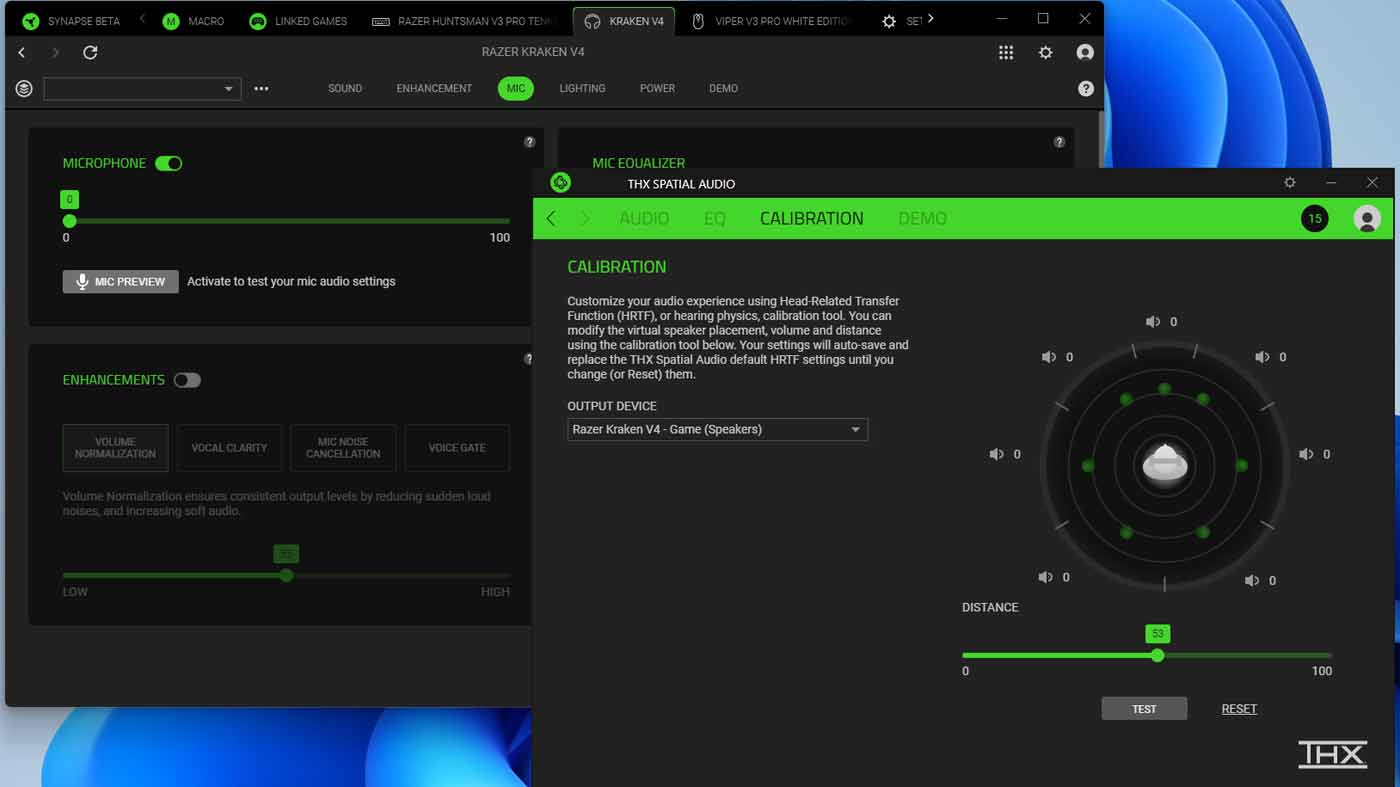Select the Viper V3 Pro White Edition tab

(x=771, y=21)
